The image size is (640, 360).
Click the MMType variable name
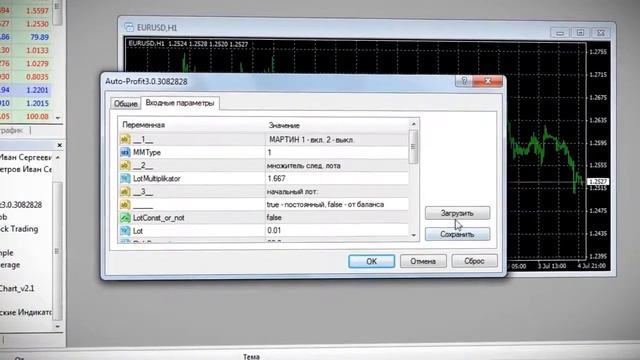pos(147,152)
